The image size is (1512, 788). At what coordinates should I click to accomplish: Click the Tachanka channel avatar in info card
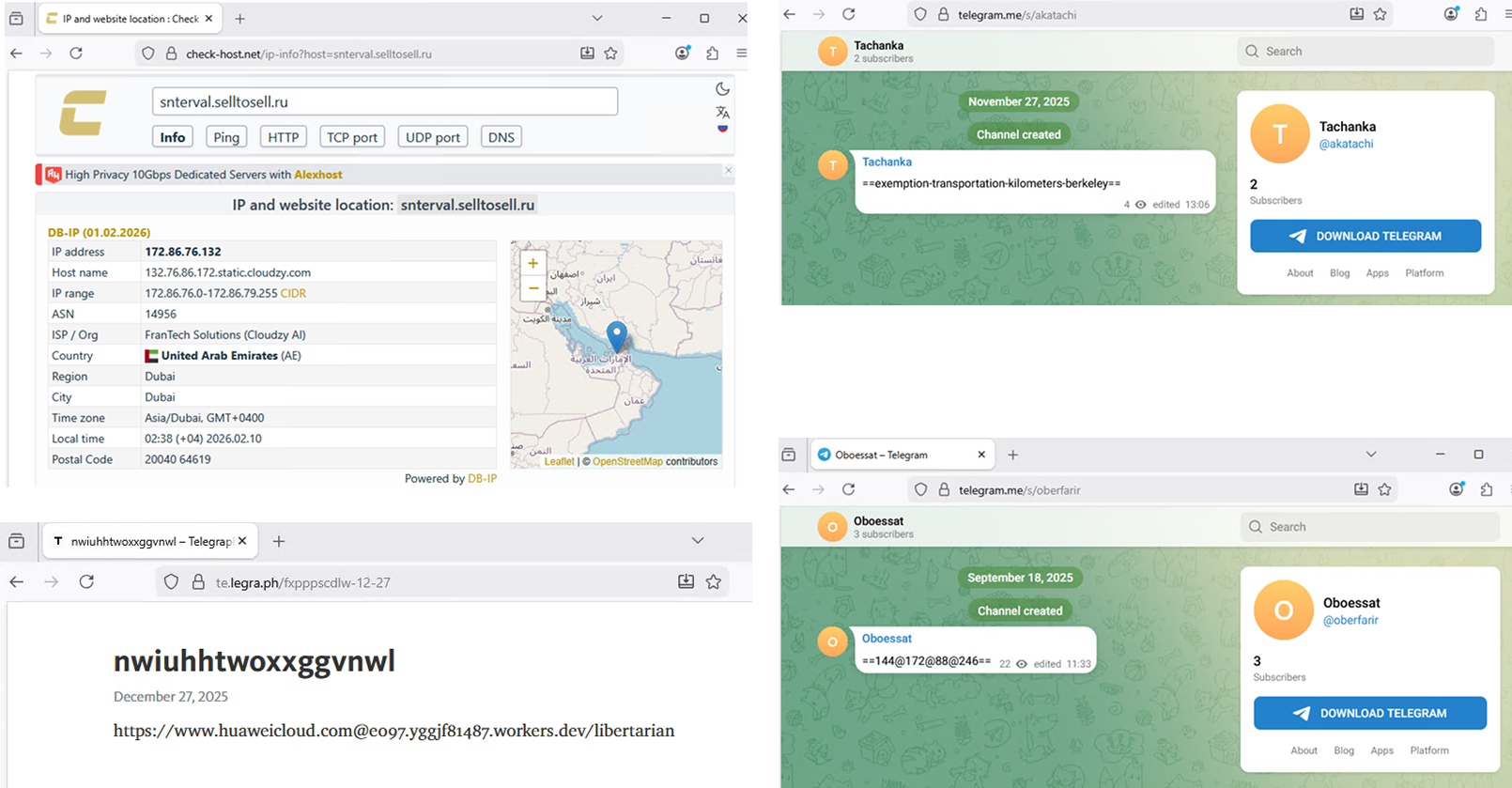click(1279, 134)
